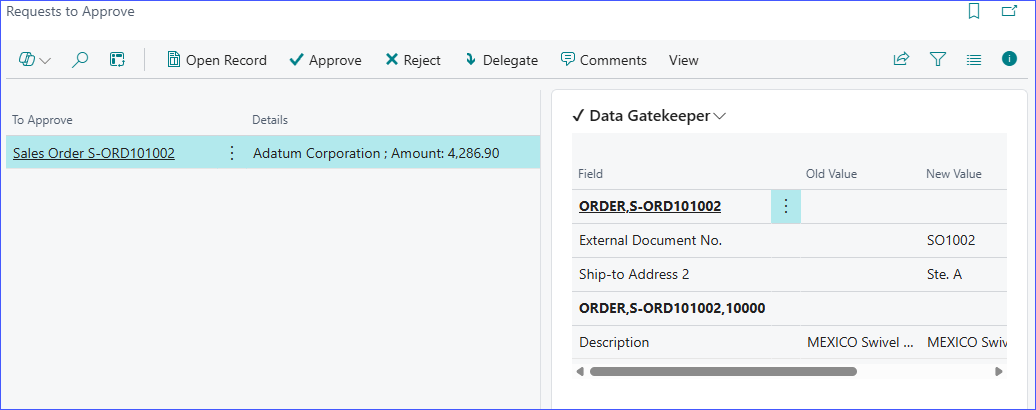Show more options for Sales Order row

232,153
